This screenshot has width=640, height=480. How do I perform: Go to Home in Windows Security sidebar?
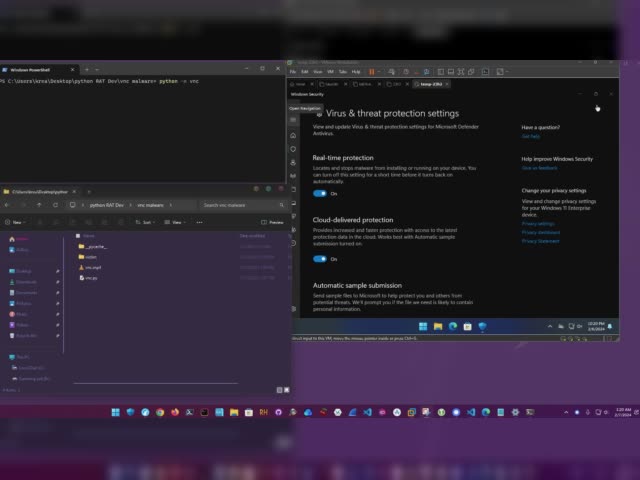(x=293, y=135)
